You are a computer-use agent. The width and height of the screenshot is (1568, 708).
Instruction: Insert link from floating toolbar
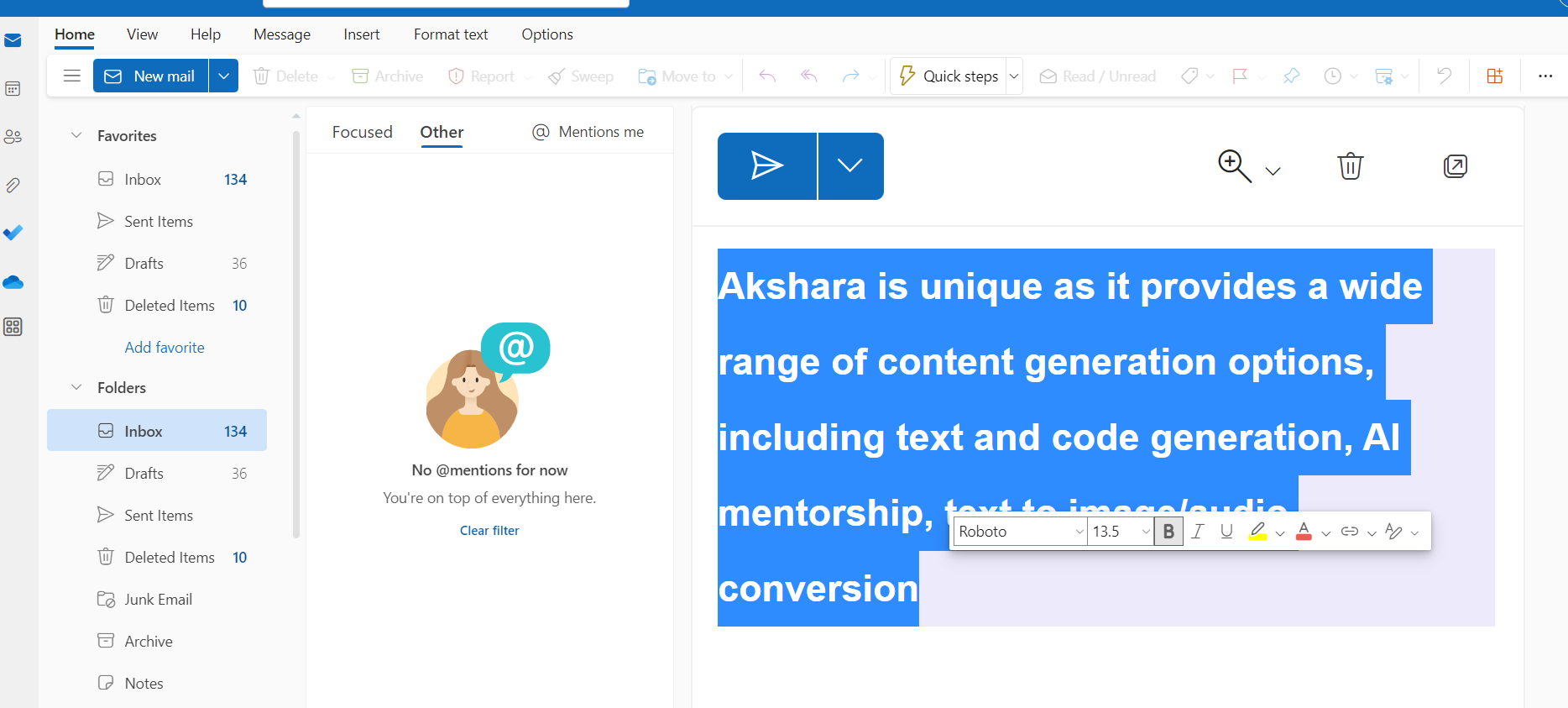click(1349, 532)
